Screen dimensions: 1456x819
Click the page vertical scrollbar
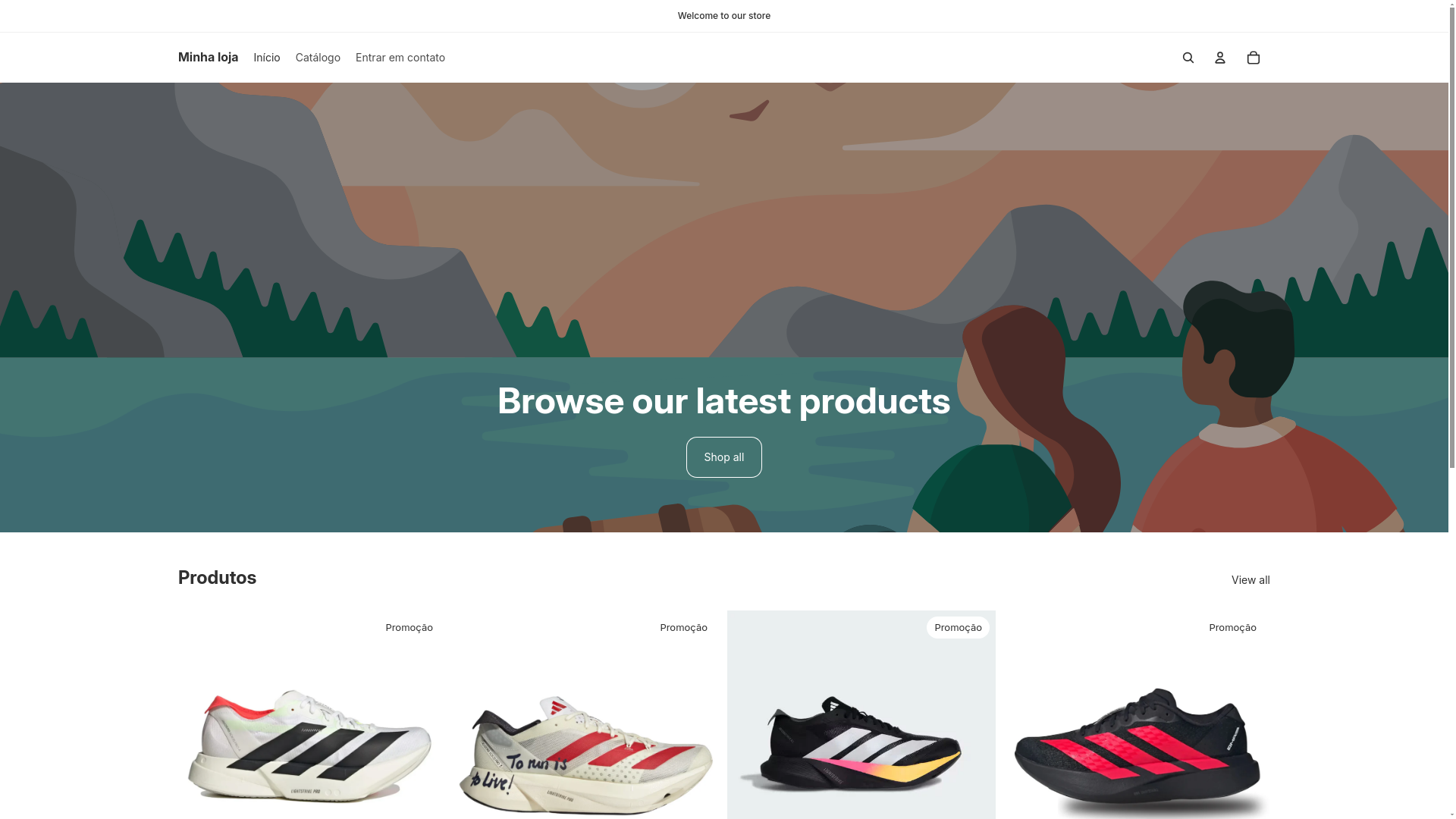1452,409
